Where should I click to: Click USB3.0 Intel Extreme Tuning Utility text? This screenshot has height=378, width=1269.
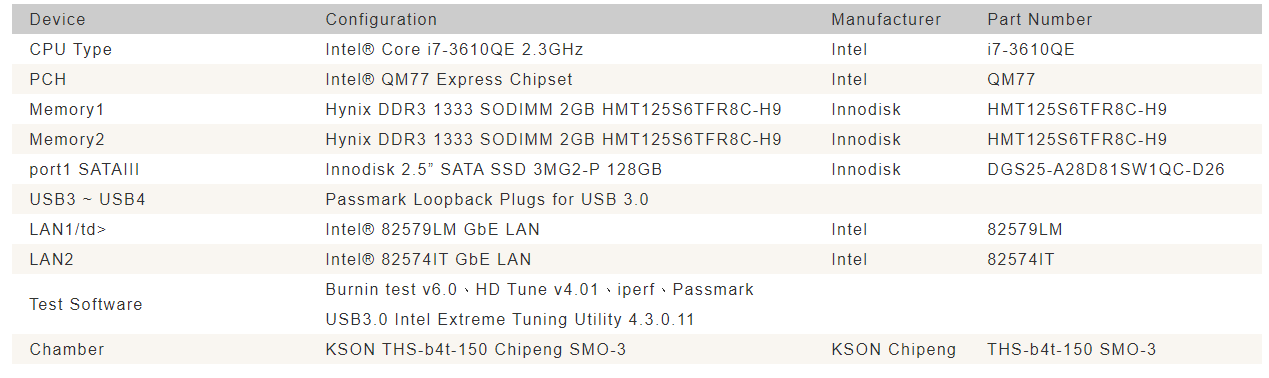tap(509, 319)
